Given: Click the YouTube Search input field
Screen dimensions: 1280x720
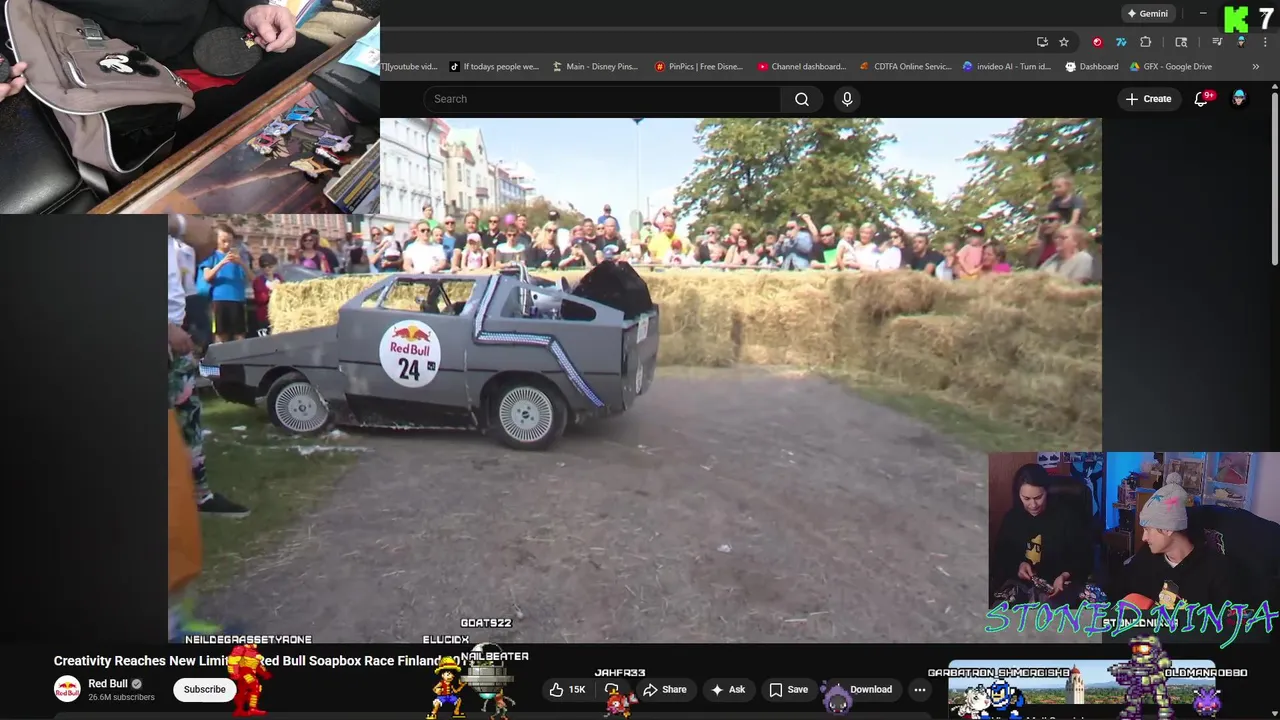Looking at the screenshot, I should (602, 99).
